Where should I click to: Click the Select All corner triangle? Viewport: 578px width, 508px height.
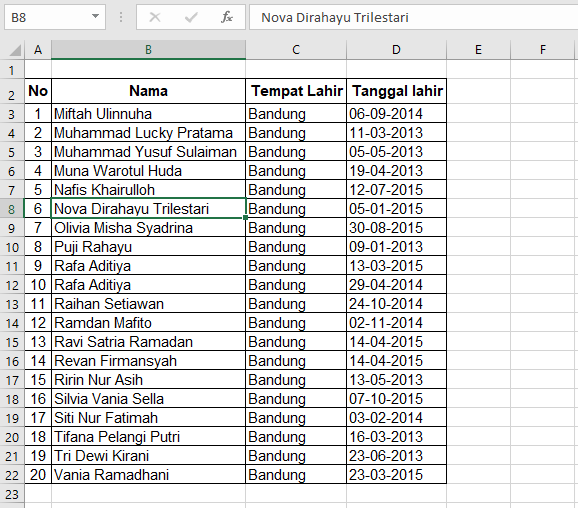15,50
